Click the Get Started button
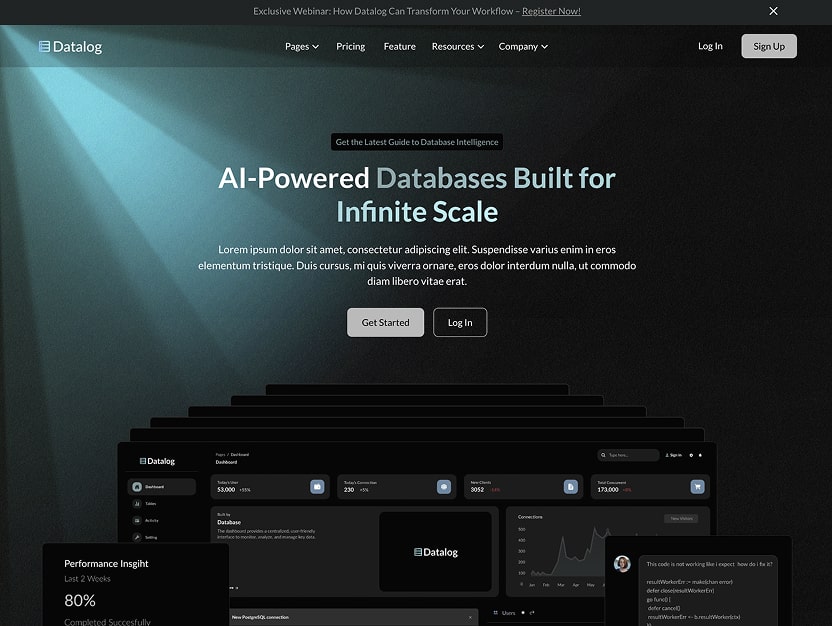This screenshot has height=626, width=832. pos(385,322)
